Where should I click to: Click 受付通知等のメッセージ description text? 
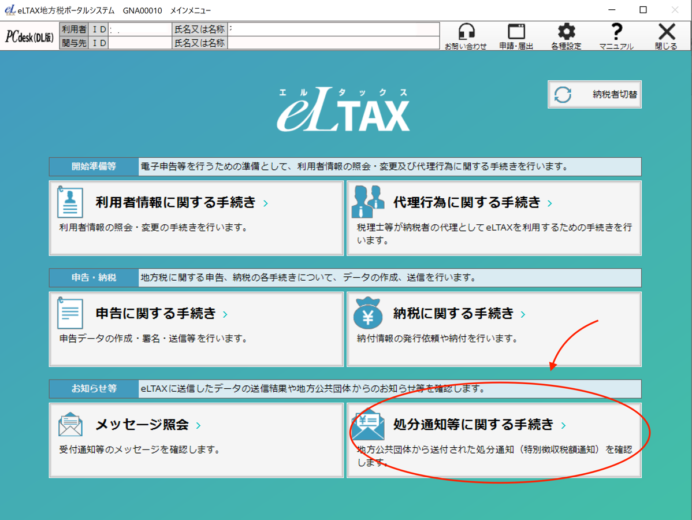coord(139,449)
